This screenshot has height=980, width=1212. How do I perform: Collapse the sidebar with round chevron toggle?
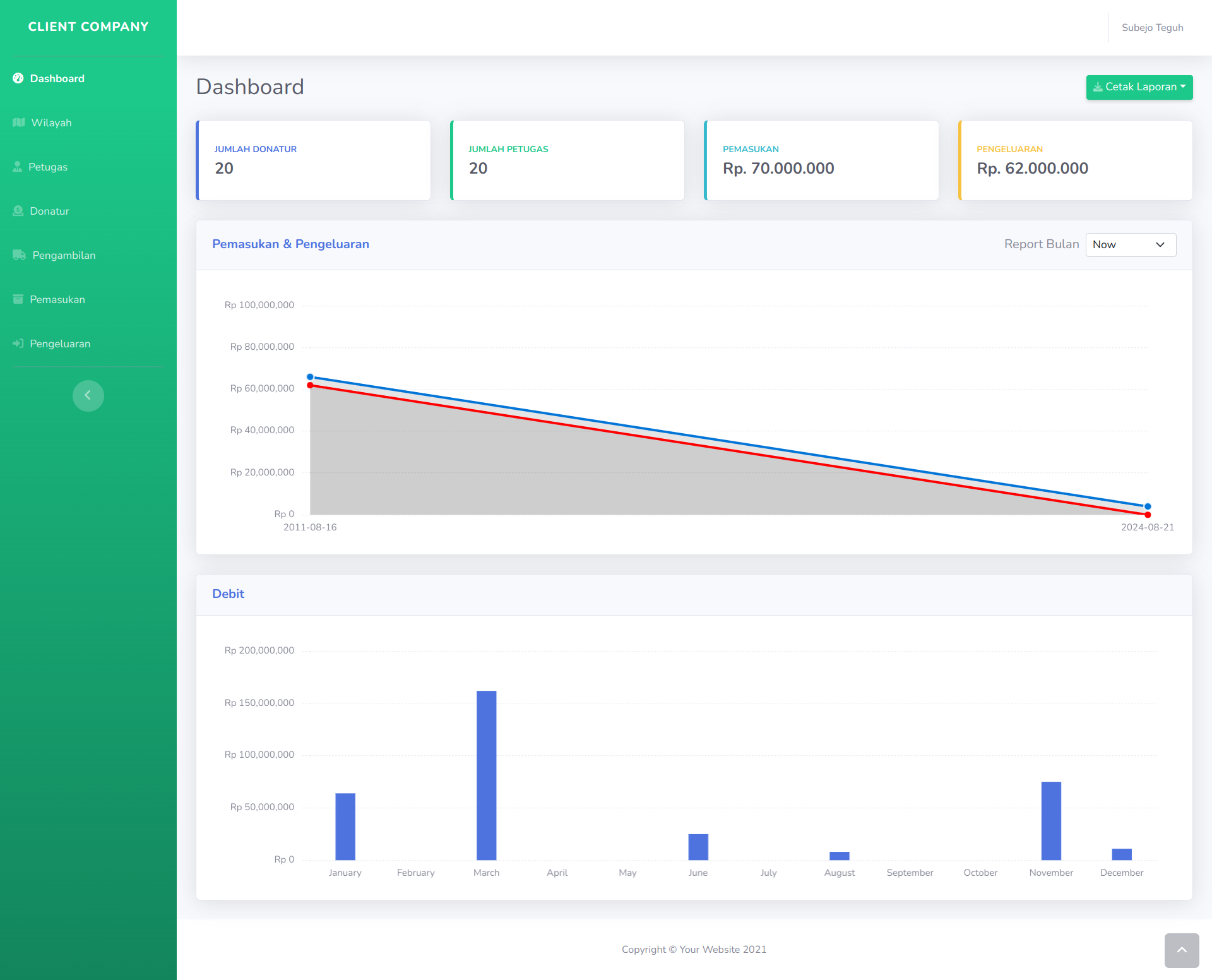[88, 396]
